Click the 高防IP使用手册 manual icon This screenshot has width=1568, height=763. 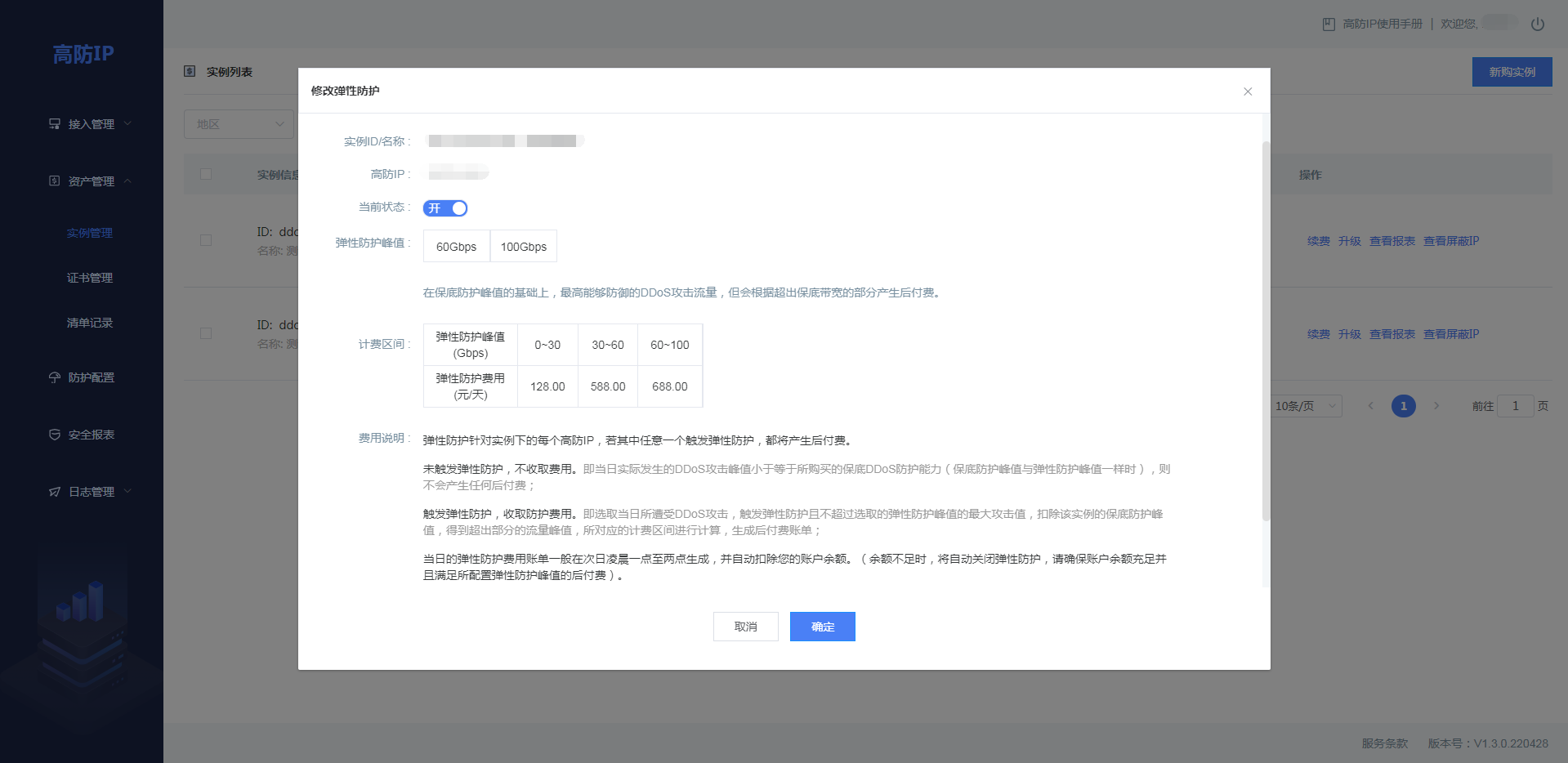[x=1329, y=25]
